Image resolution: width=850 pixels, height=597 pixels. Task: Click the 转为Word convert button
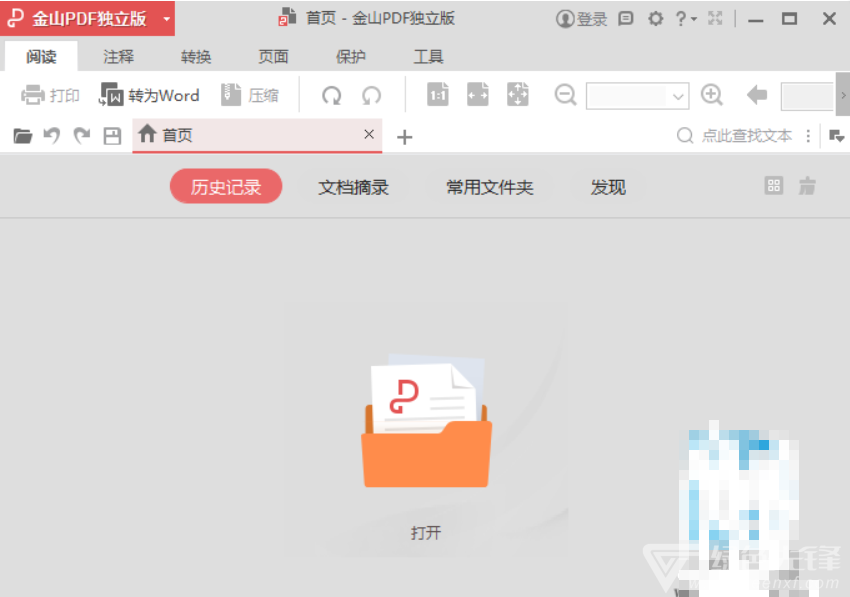150,96
